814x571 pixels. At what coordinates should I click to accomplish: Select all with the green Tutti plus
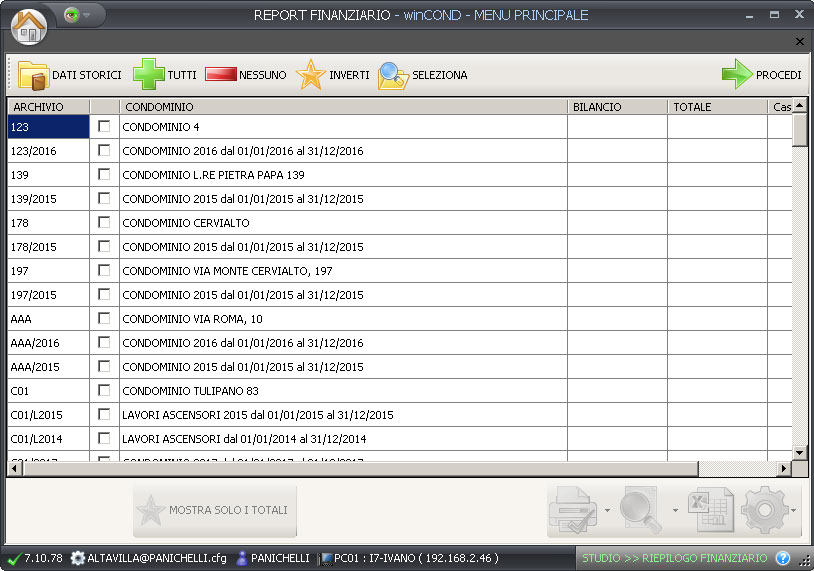point(149,76)
